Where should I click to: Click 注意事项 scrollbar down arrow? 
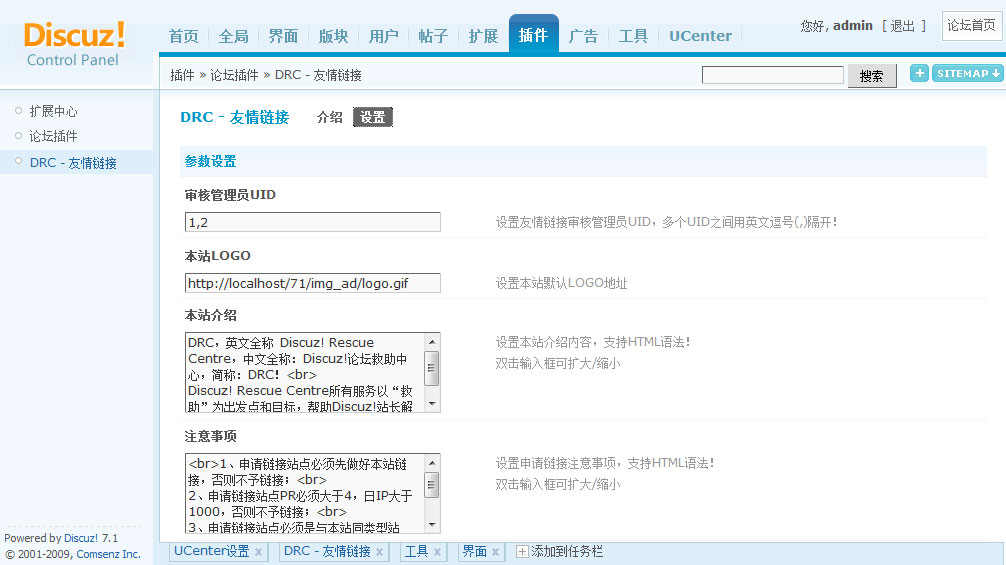(432, 525)
